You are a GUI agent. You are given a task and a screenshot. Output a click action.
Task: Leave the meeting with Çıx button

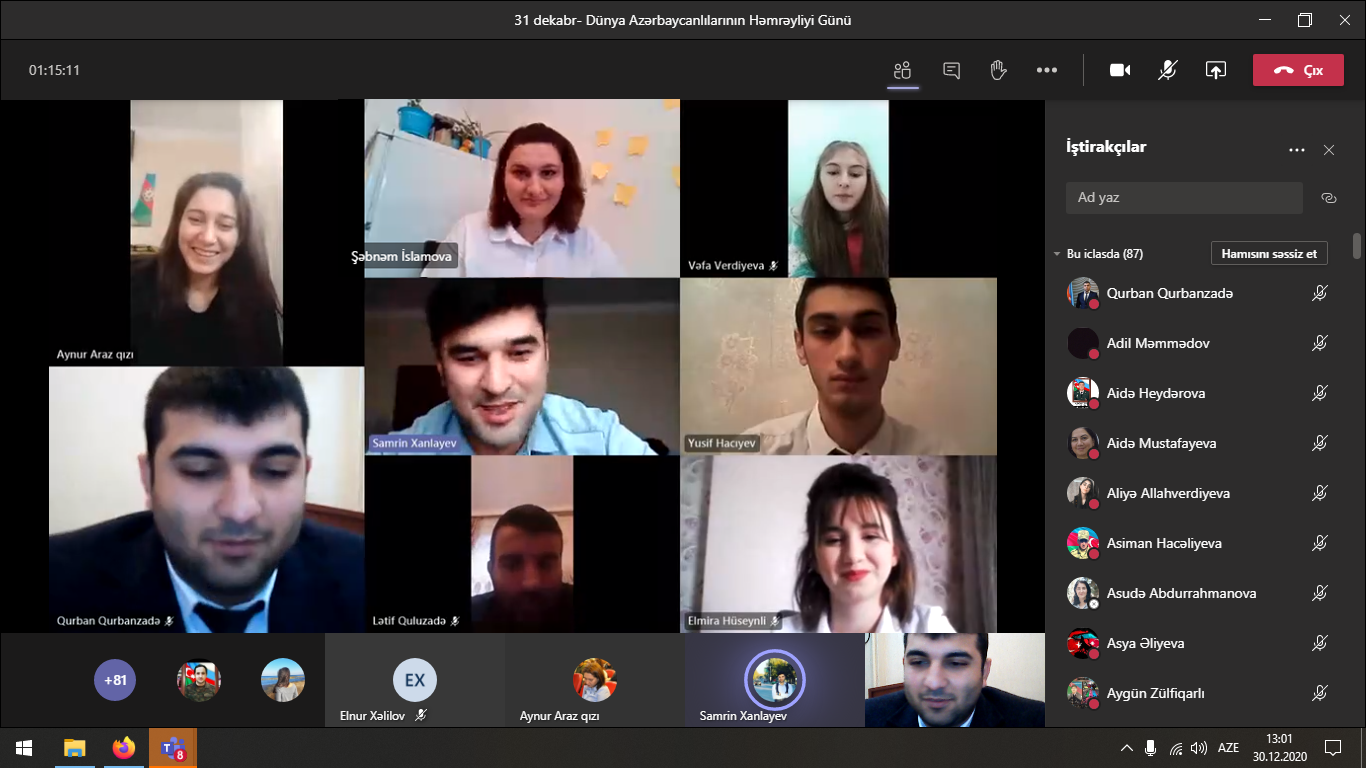(1298, 70)
